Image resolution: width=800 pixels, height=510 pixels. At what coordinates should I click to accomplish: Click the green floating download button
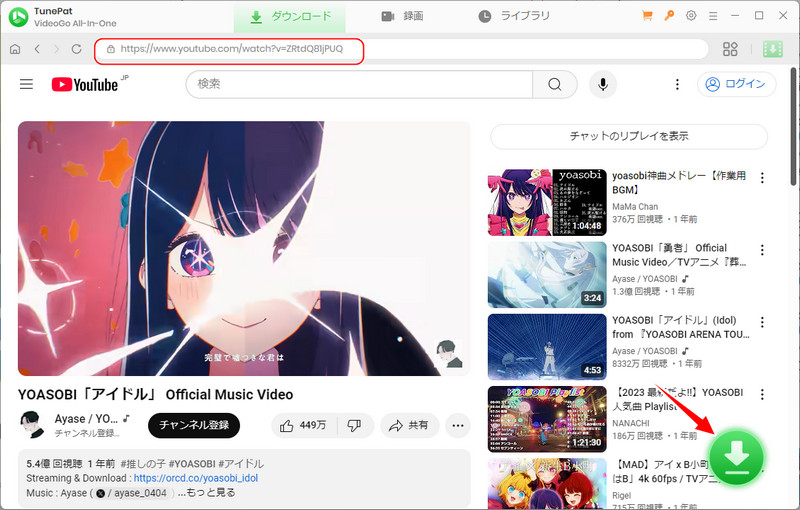pos(736,457)
